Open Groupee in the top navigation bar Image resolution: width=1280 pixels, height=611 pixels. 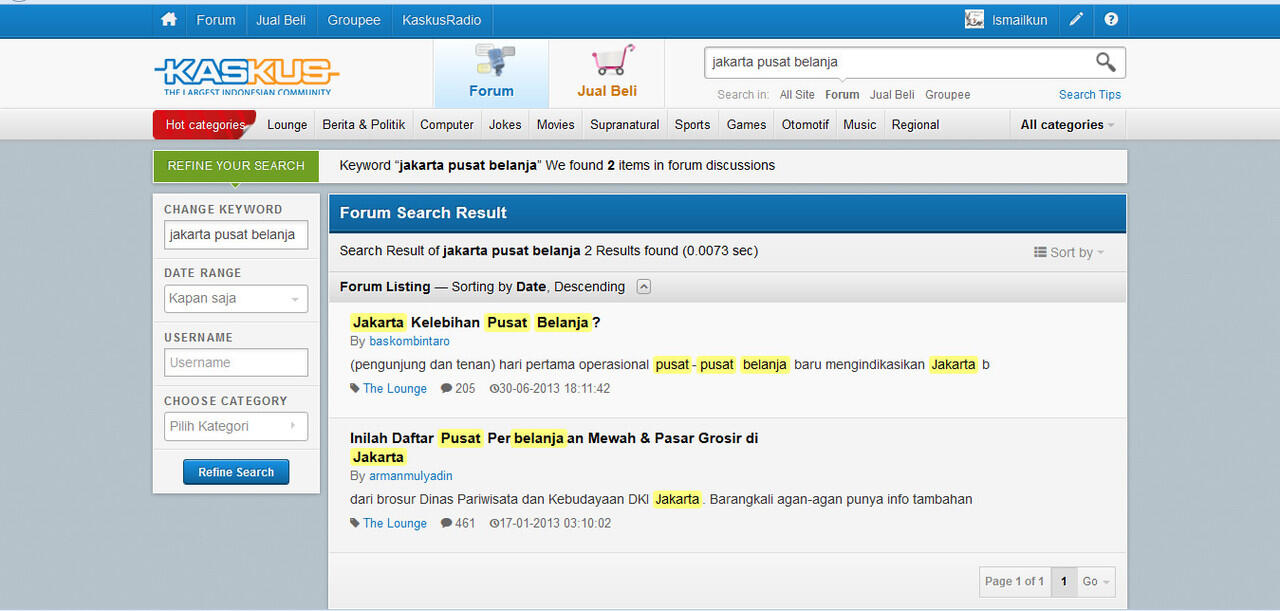pos(354,20)
